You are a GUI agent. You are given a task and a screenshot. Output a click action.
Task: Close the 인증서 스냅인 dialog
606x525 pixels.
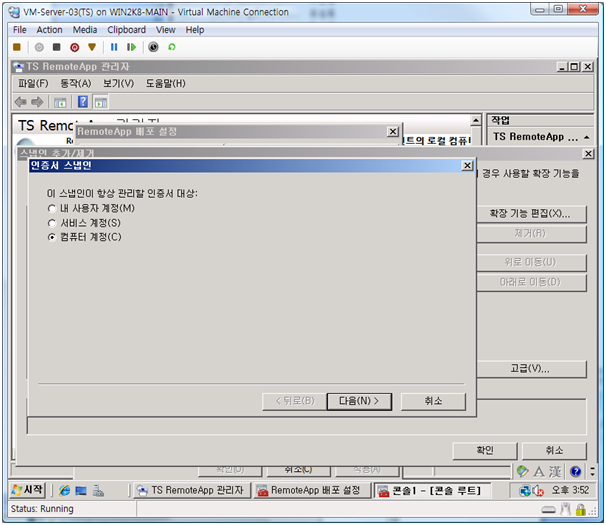click(467, 166)
